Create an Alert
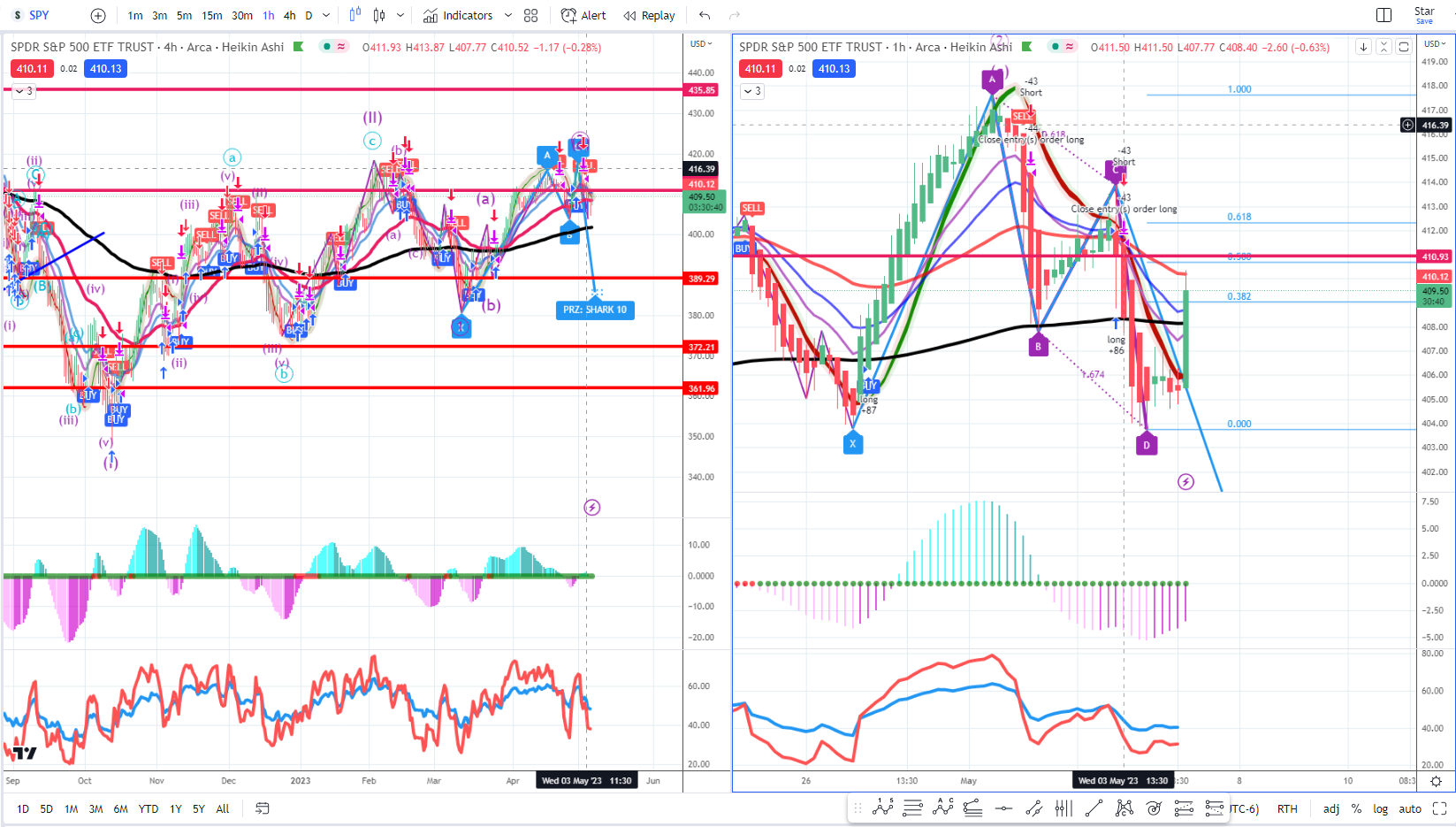Image resolution: width=1456 pixels, height=827 pixels. click(583, 15)
